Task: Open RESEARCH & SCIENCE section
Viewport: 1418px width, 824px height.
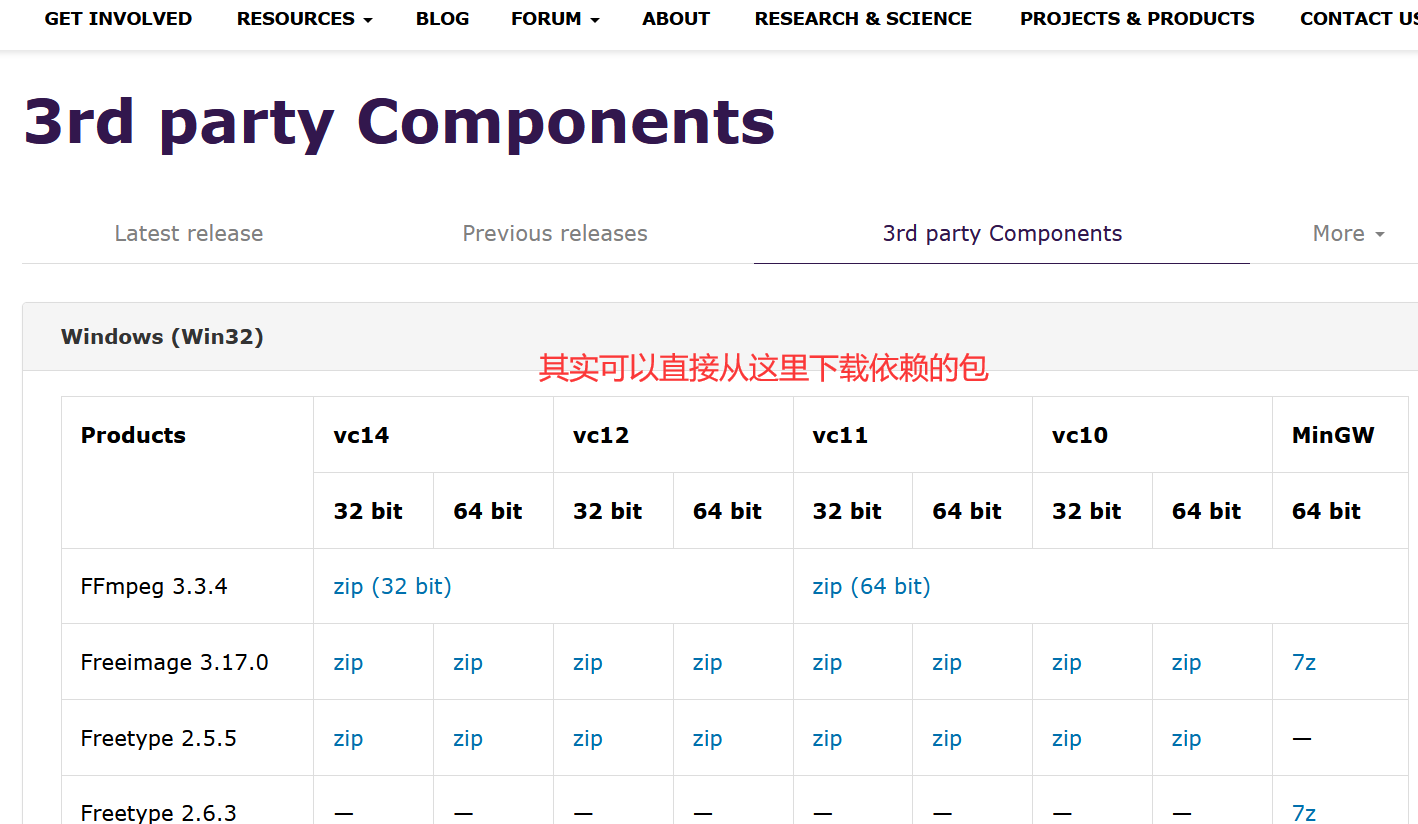Action: 863,19
